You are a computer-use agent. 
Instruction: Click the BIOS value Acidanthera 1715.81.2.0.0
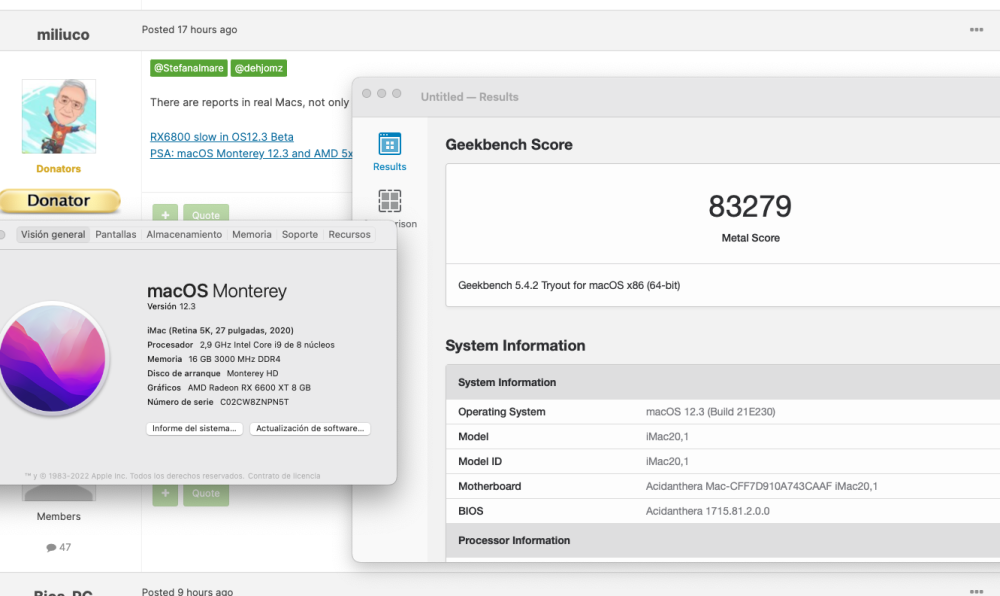[707, 511]
